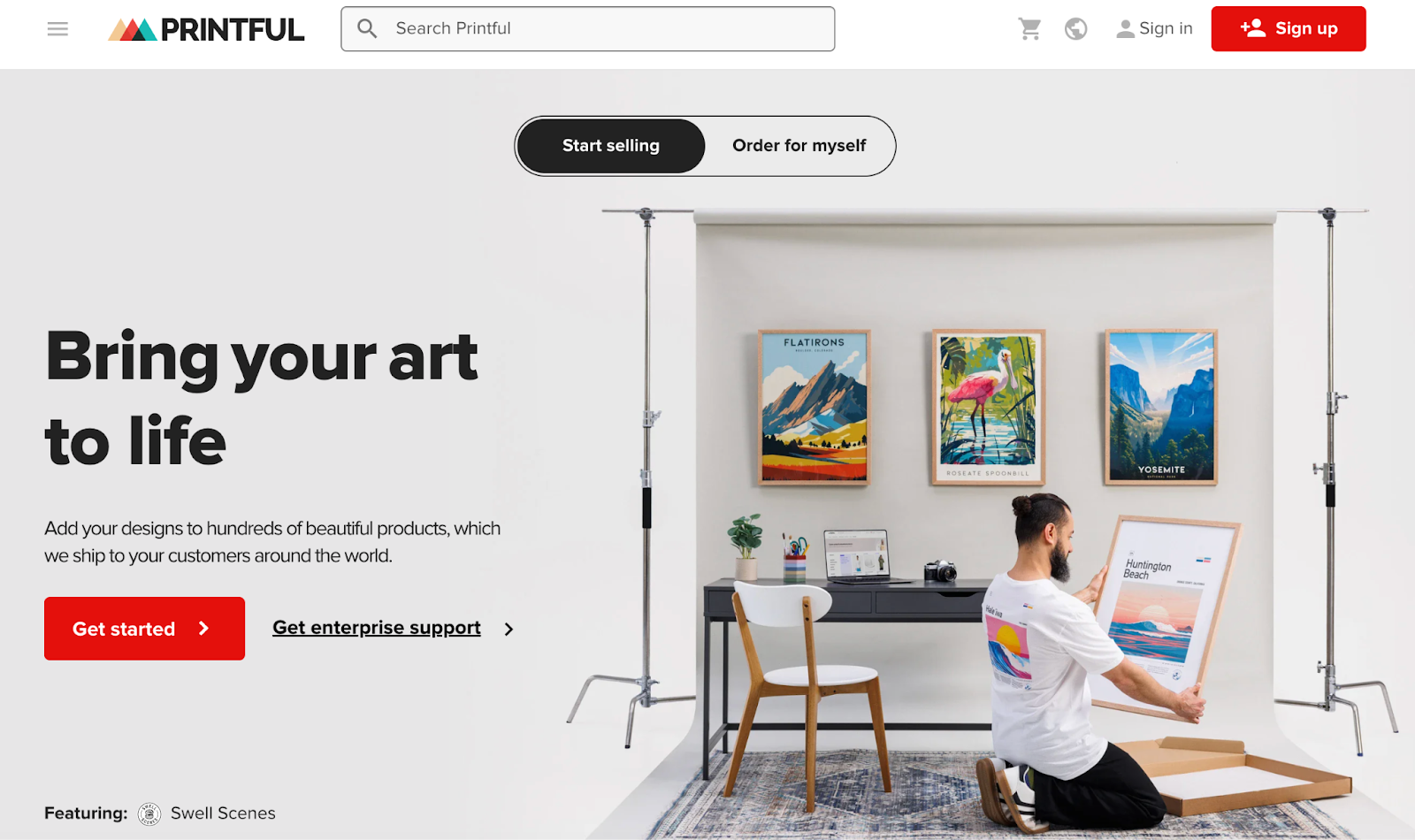Click the chevron on Get started
1415x840 pixels.
[203, 629]
